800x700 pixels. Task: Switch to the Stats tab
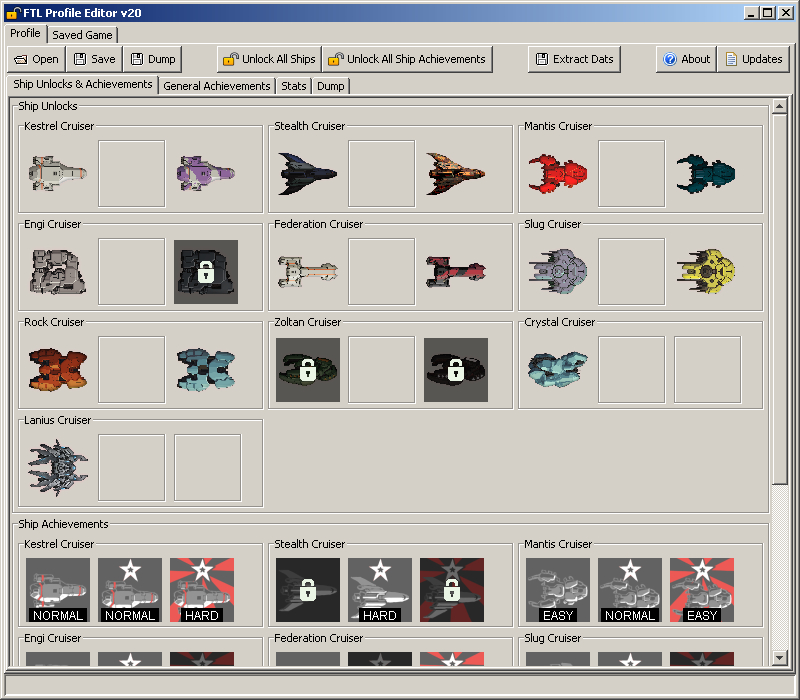[294, 86]
